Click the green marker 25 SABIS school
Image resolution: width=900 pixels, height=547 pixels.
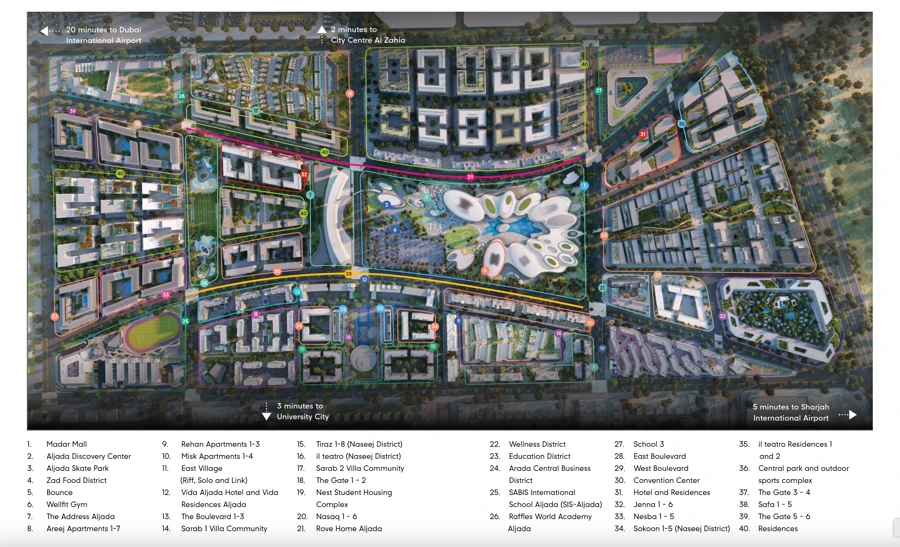pyautogui.click(x=185, y=321)
